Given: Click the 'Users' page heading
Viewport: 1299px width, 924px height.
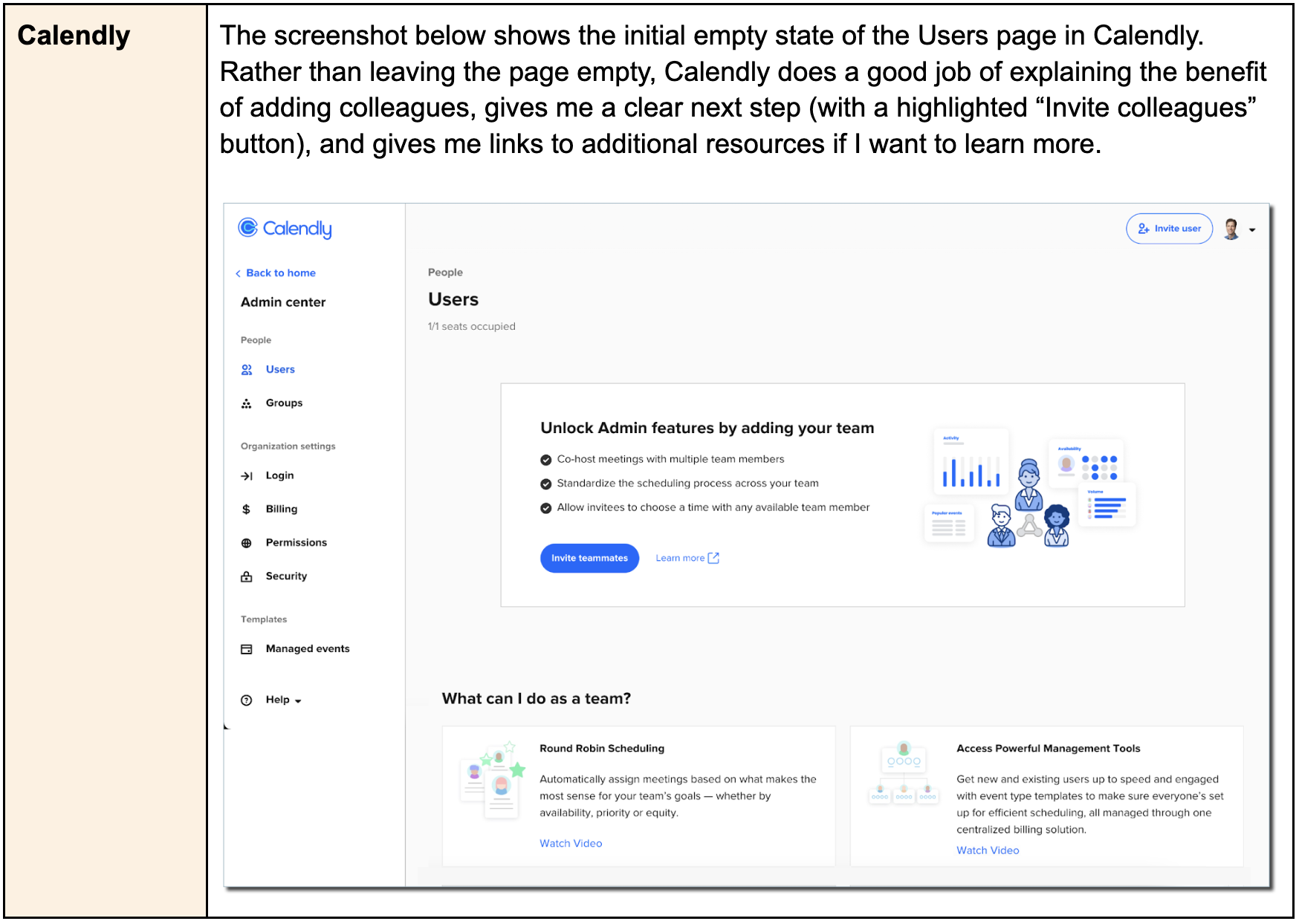Looking at the screenshot, I should point(453,300).
